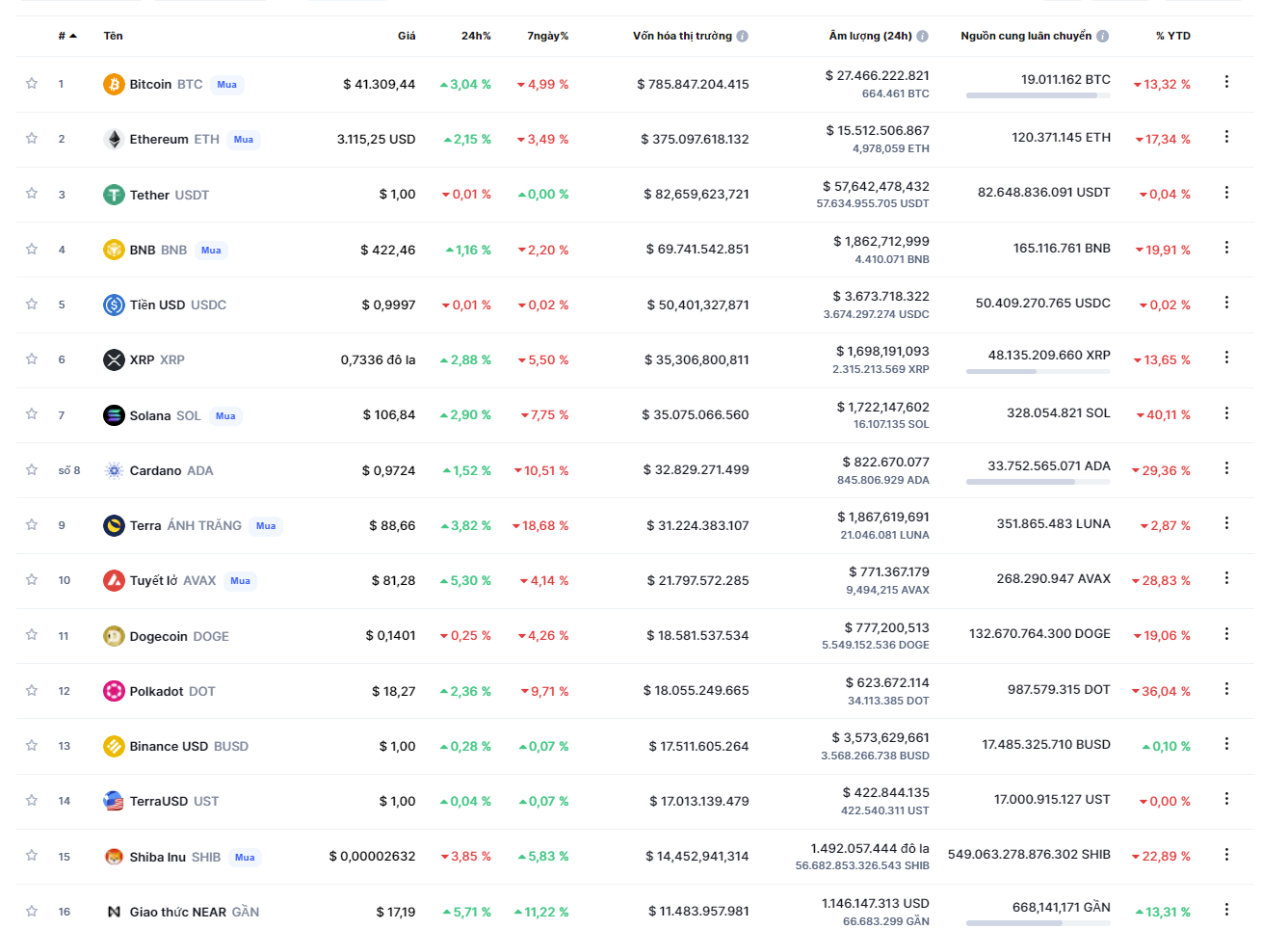Click info icon beside Âm lượng (24h)
Viewport: 1288px width, 929px height.
(922, 37)
